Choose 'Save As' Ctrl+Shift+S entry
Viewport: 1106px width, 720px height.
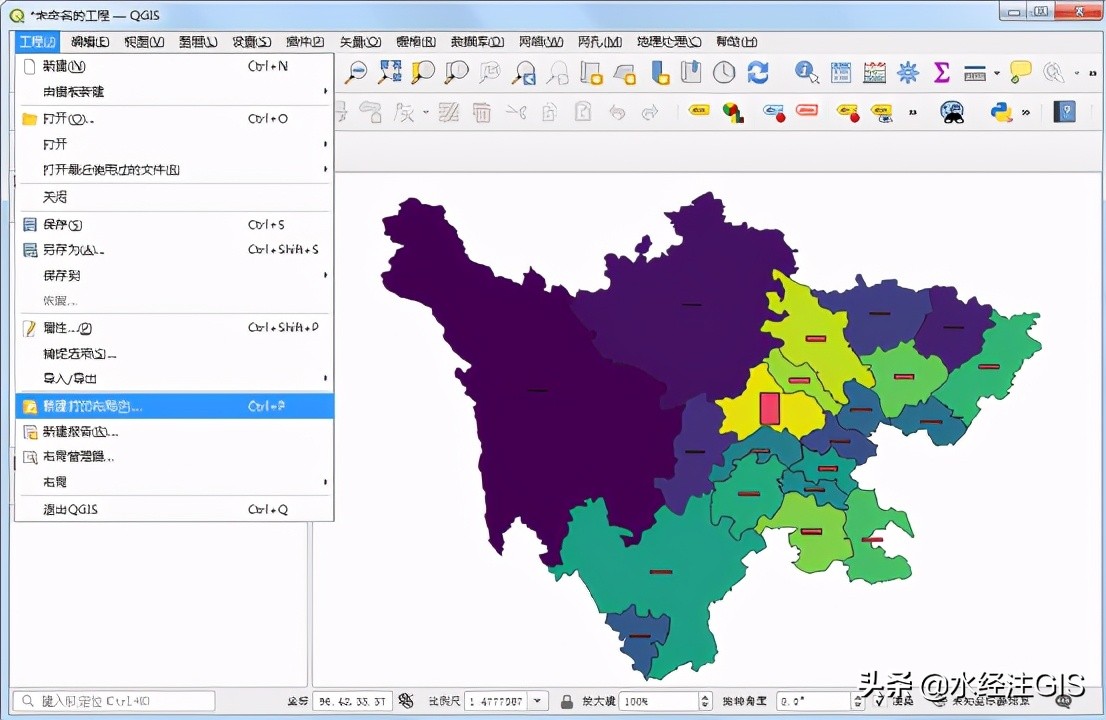click(x=174, y=250)
